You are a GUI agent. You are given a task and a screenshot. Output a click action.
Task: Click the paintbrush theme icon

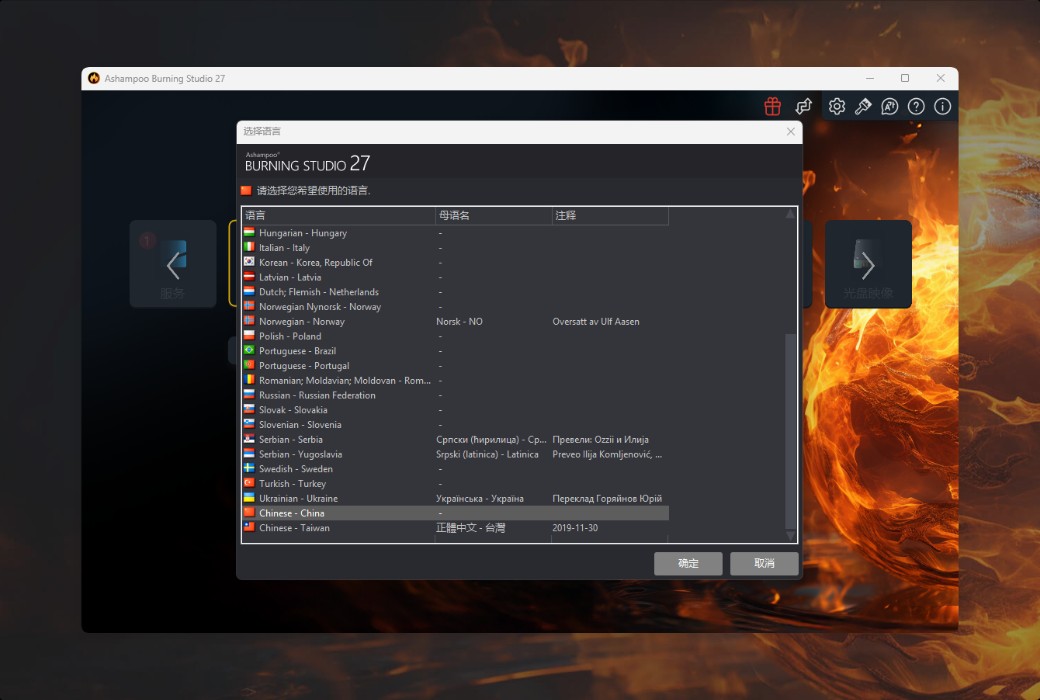pyautogui.click(x=863, y=106)
